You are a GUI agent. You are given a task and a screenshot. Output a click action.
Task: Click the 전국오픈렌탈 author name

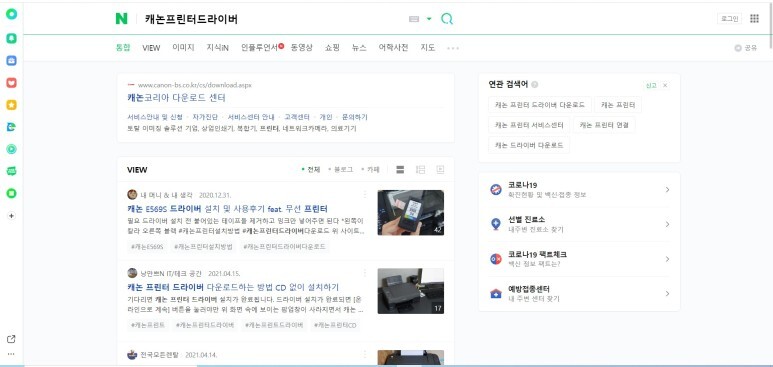[160, 355]
